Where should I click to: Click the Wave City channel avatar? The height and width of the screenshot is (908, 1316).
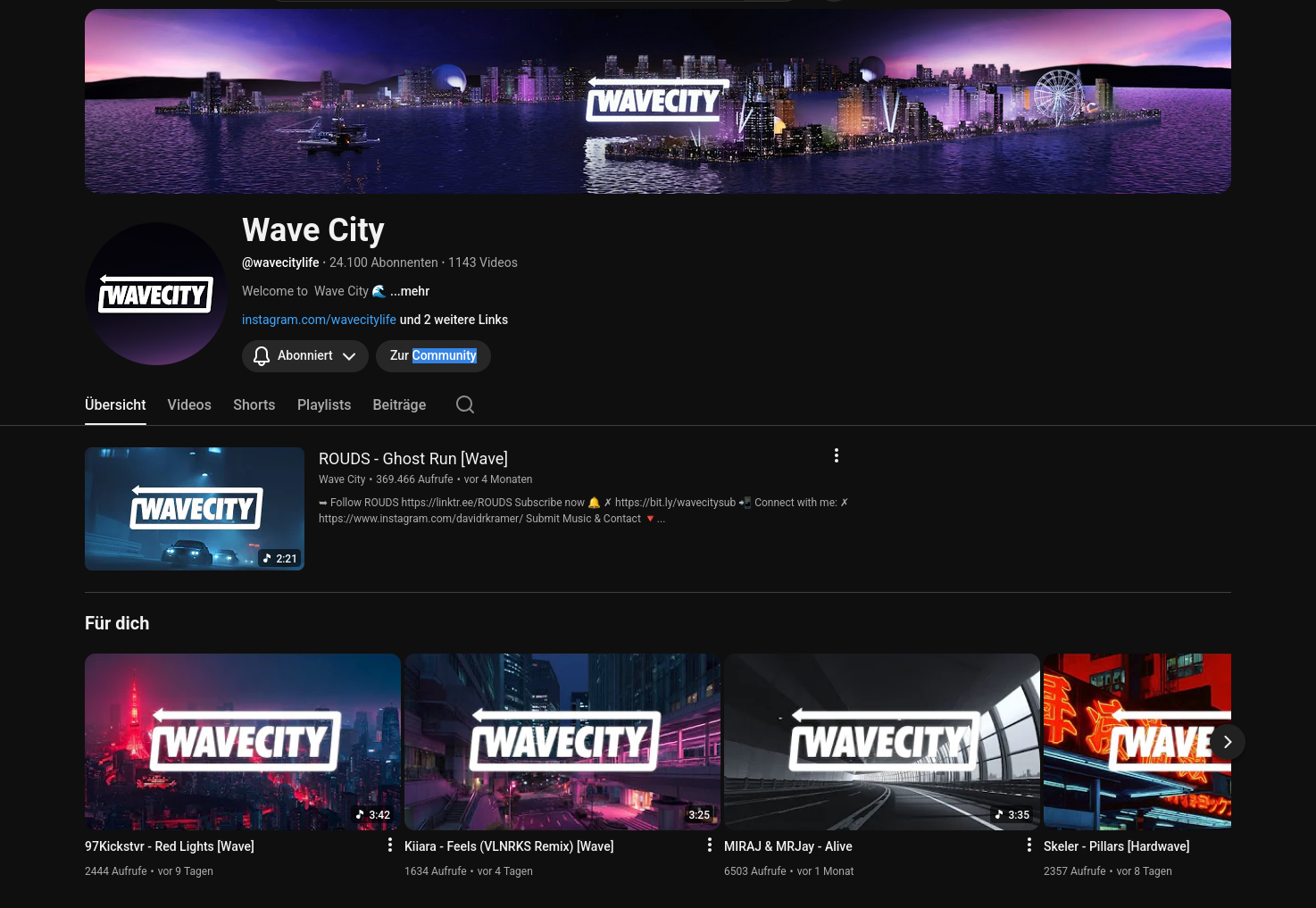[x=155, y=293]
